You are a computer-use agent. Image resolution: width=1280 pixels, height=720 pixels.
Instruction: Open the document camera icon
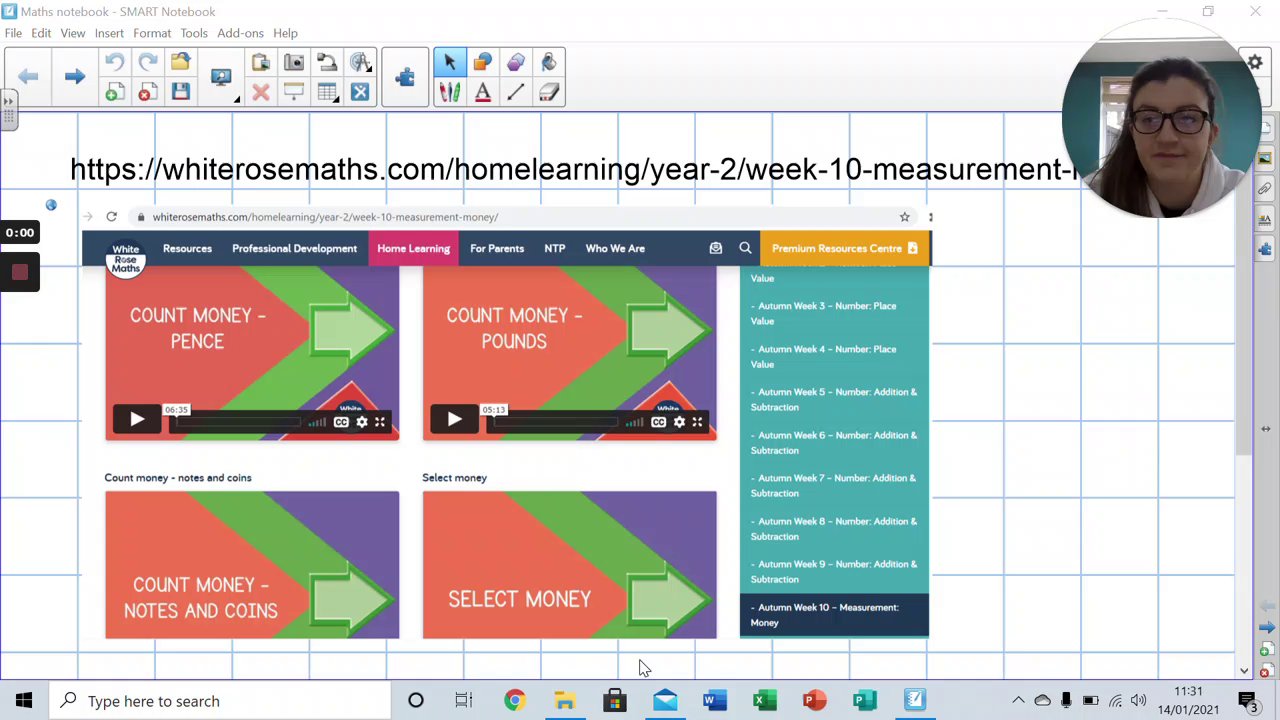pyautogui.click(x=326, y=63)
